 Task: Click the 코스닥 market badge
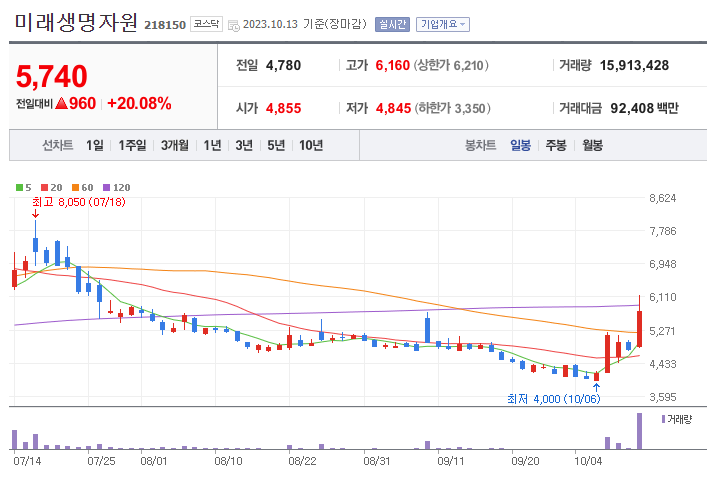coord(207,24)
